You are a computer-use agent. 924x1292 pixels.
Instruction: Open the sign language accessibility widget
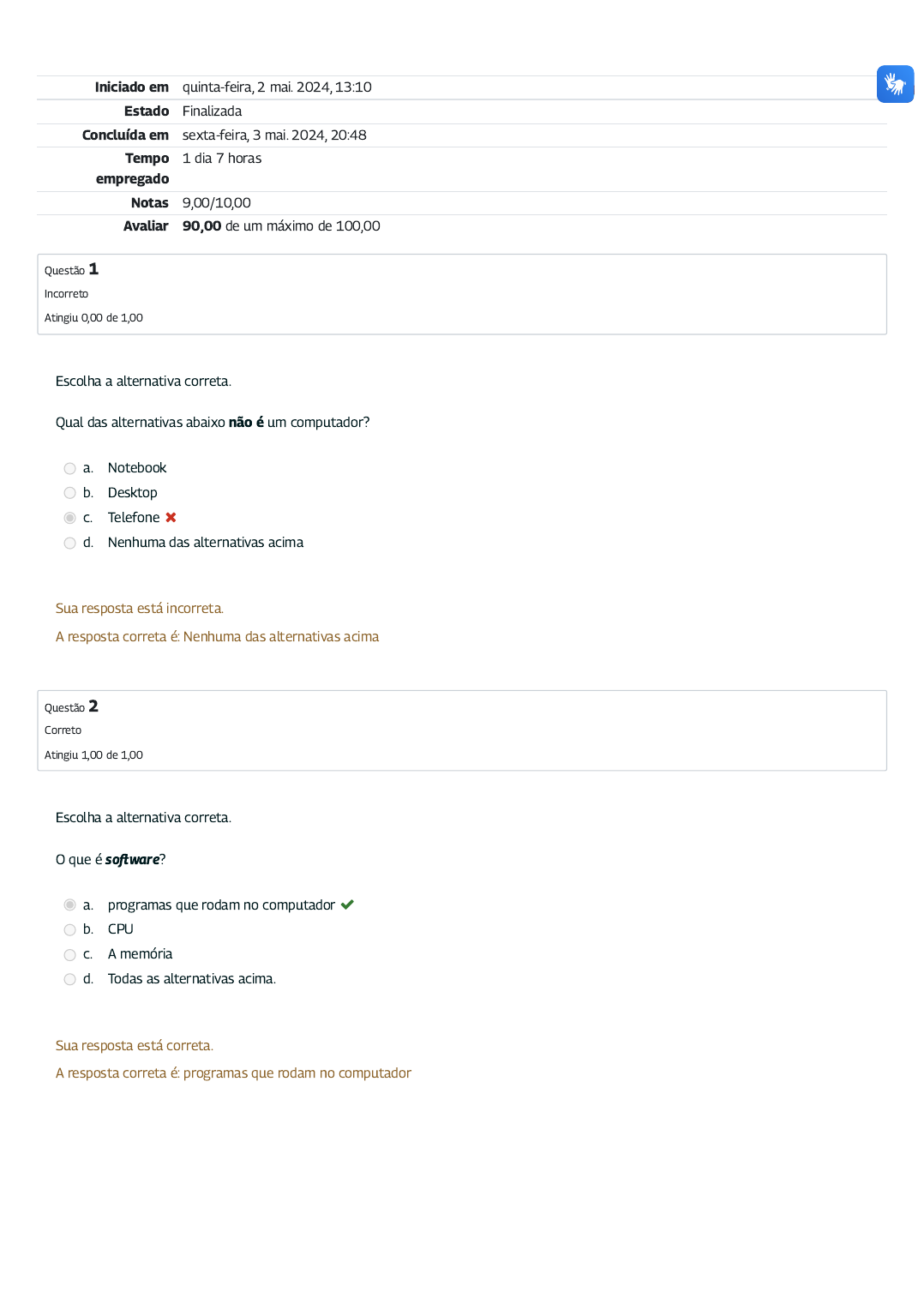point(895,84)
